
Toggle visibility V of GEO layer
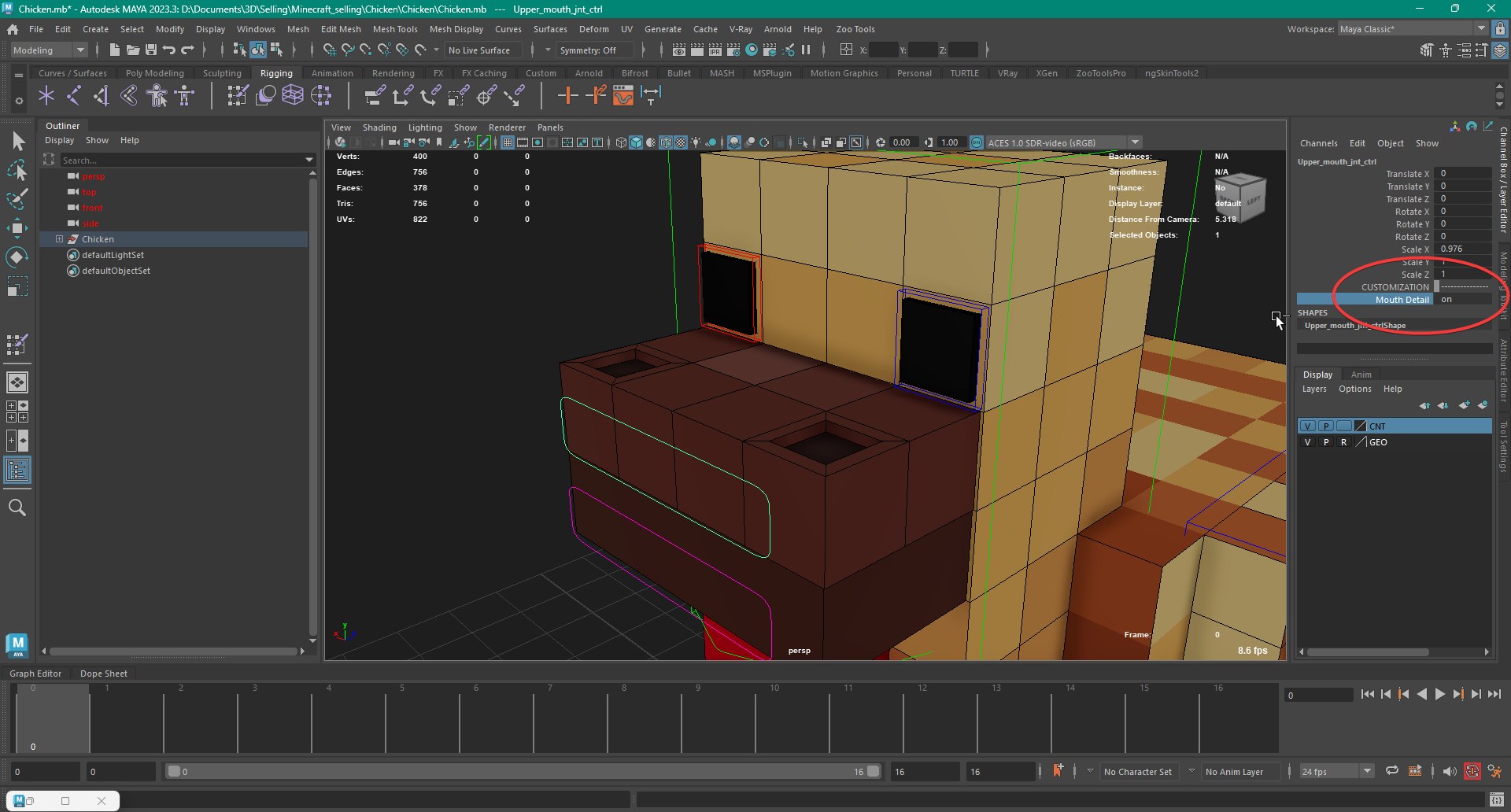(x=1307, y=442)
